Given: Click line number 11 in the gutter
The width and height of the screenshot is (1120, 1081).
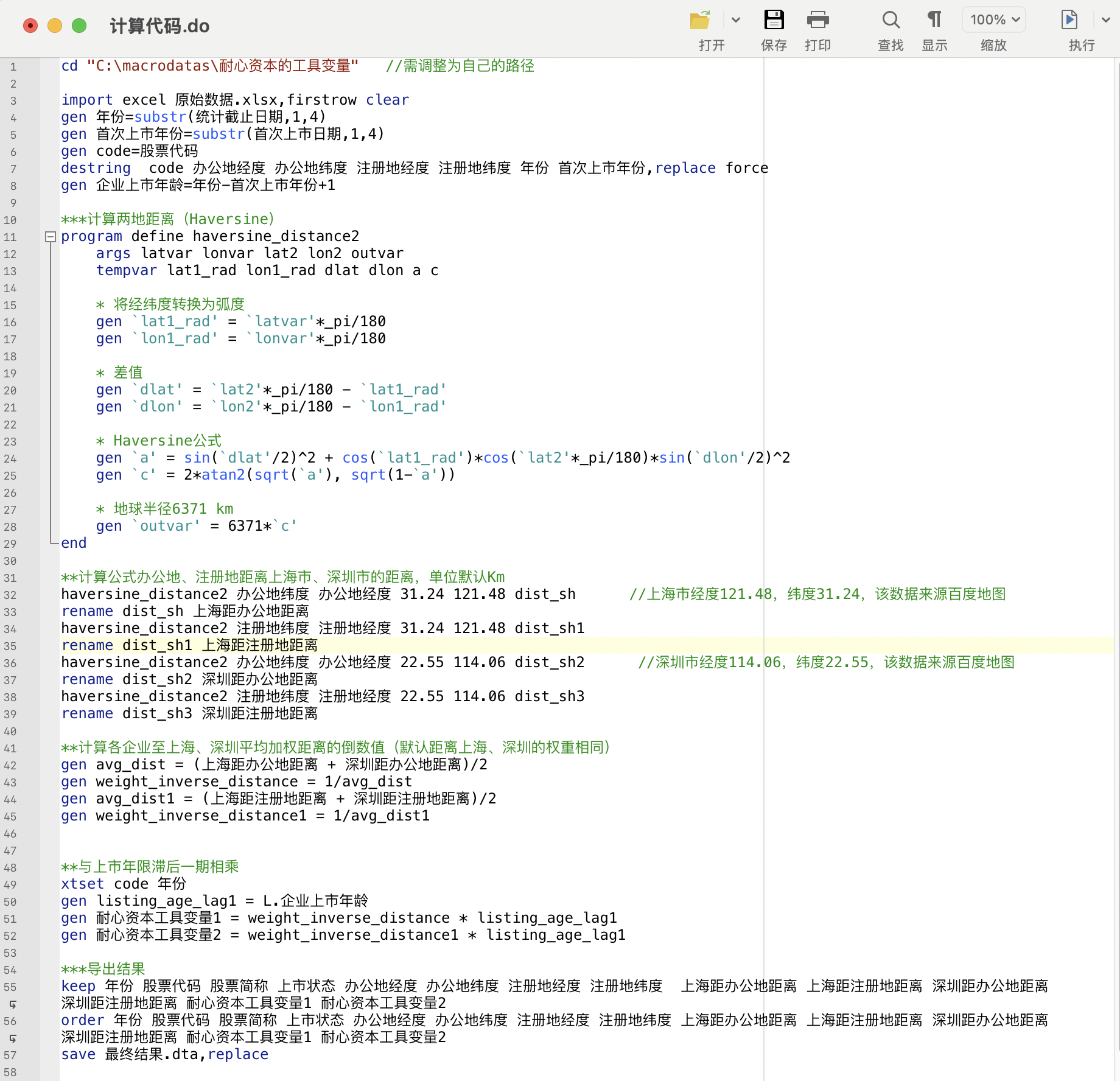Looking at the screenshot, I should 10,237.
